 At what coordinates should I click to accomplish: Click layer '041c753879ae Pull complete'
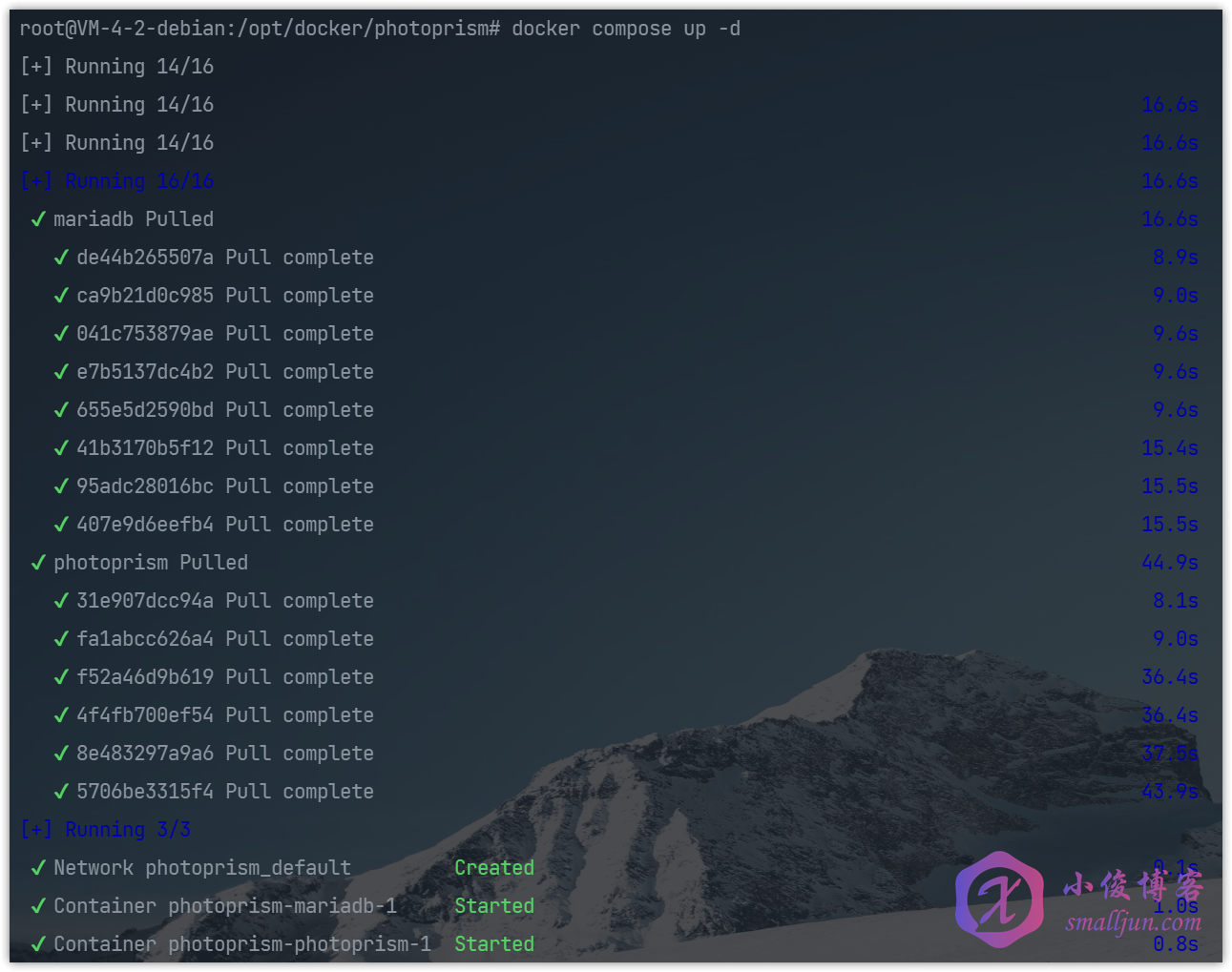click(x=225, y=334)
